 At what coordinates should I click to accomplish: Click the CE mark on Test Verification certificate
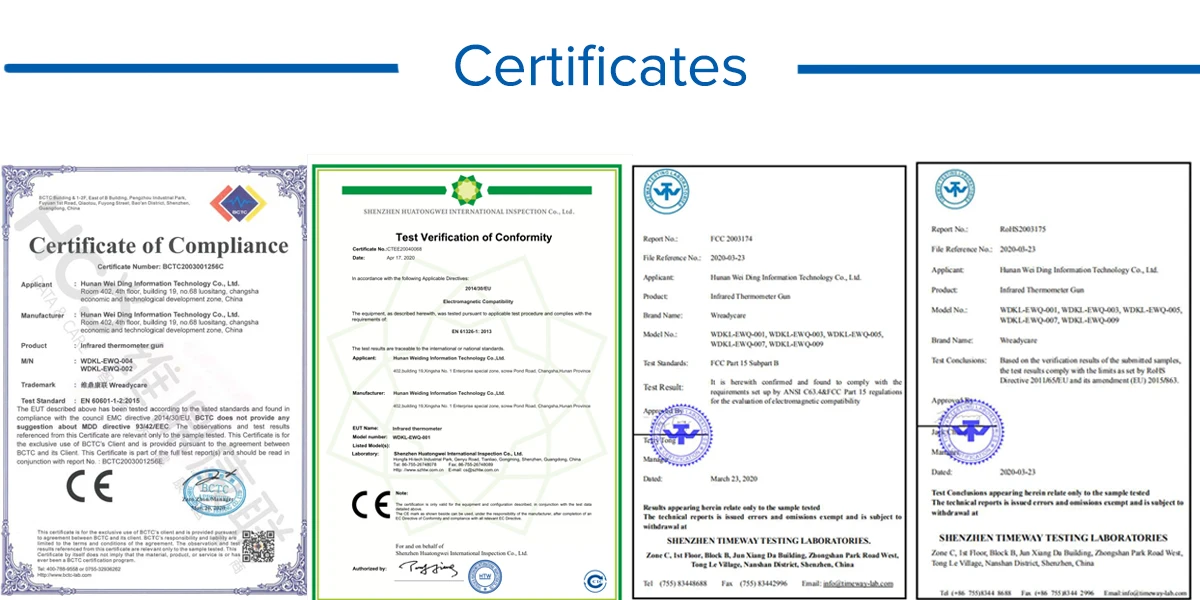pyautogui.click(x=371, y=504)
